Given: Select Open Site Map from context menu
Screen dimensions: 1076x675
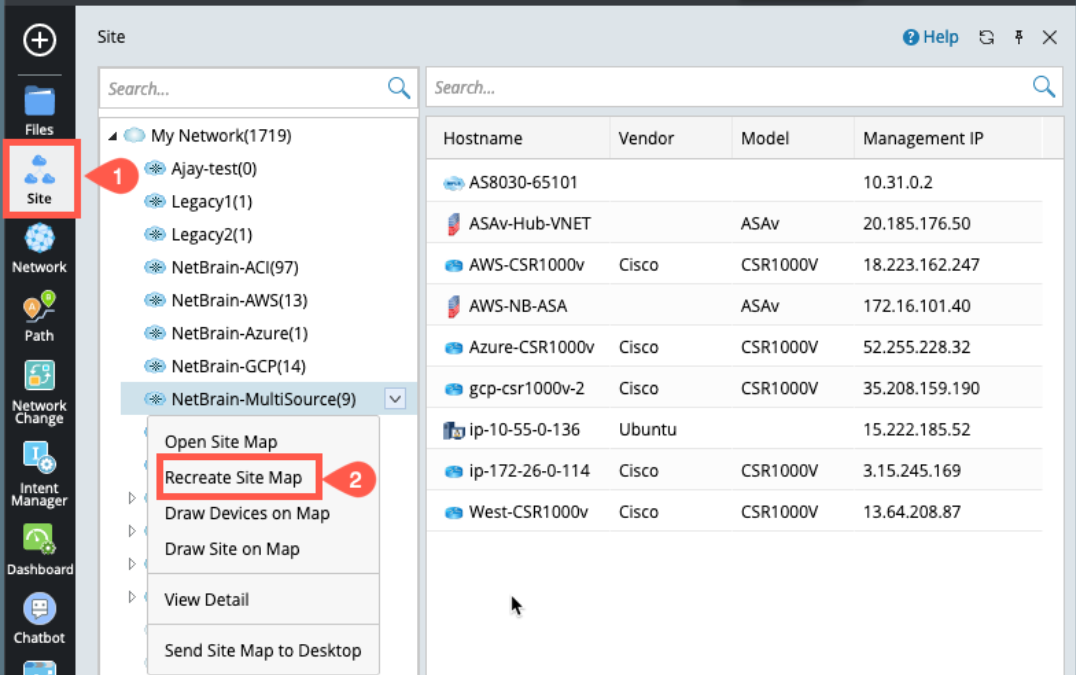Looking at the screenshot, I should [x=221, y=442].
